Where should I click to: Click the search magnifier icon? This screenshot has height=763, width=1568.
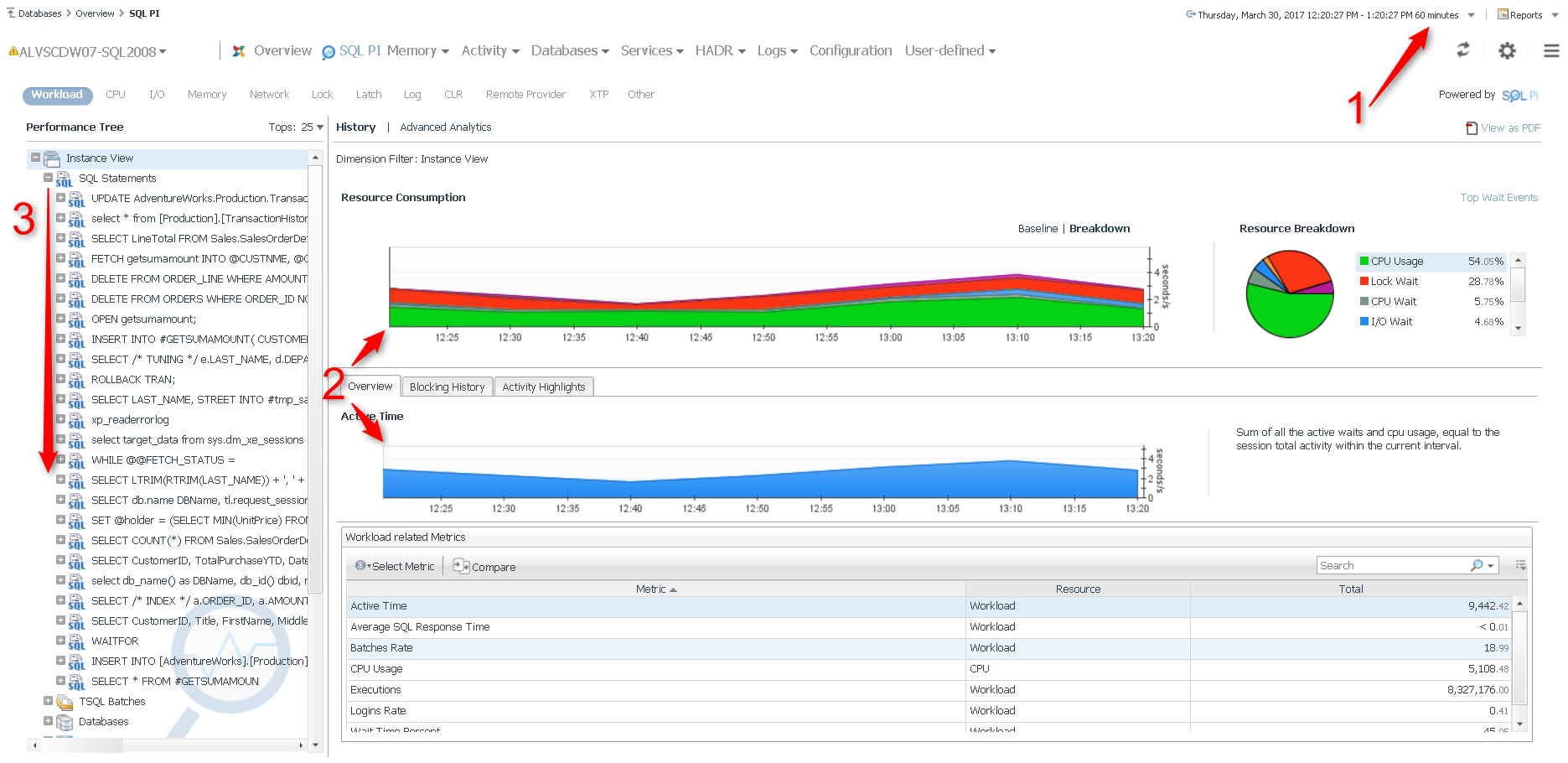point(1477,566)
